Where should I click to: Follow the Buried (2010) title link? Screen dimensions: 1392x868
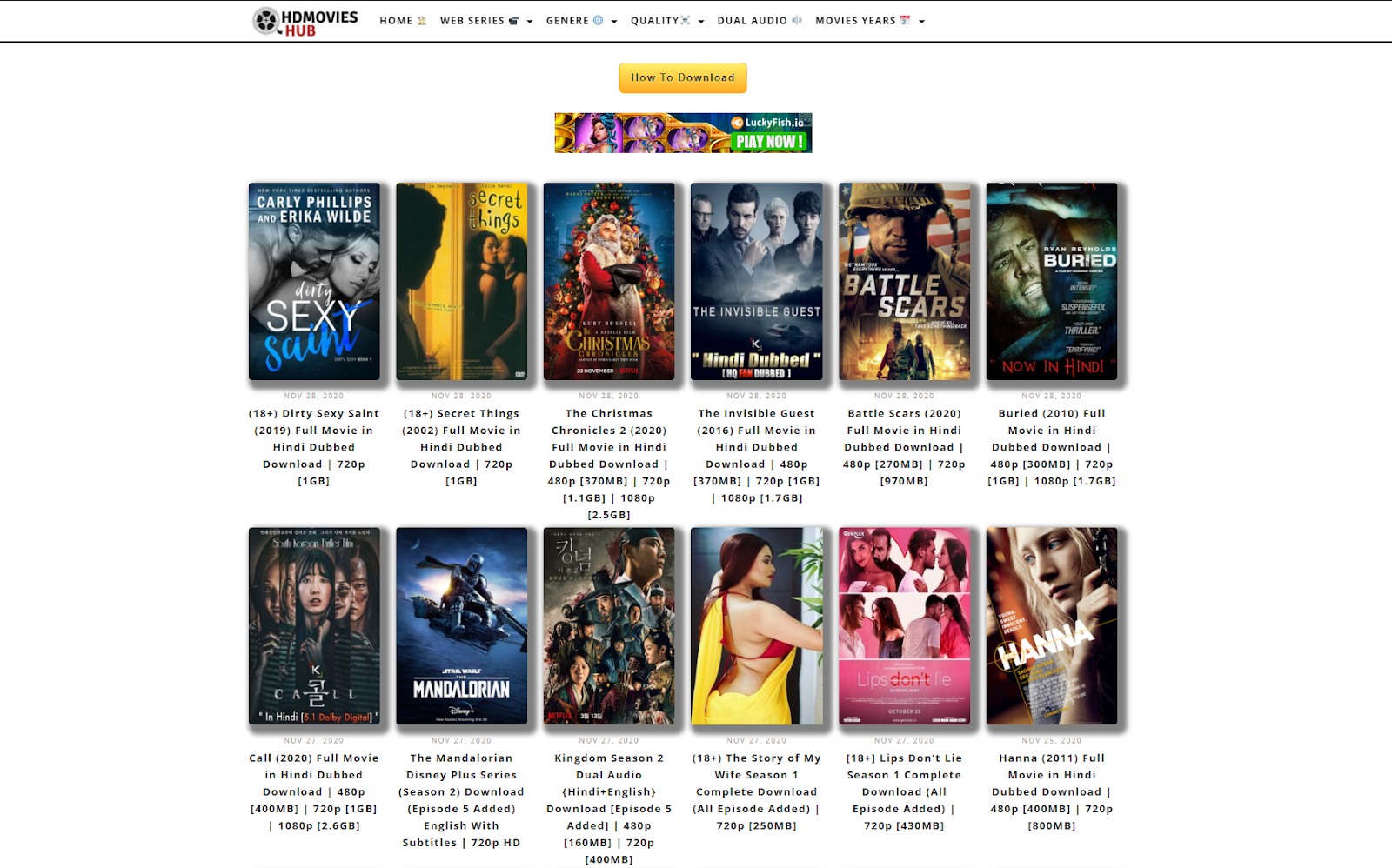[1052, 447]
